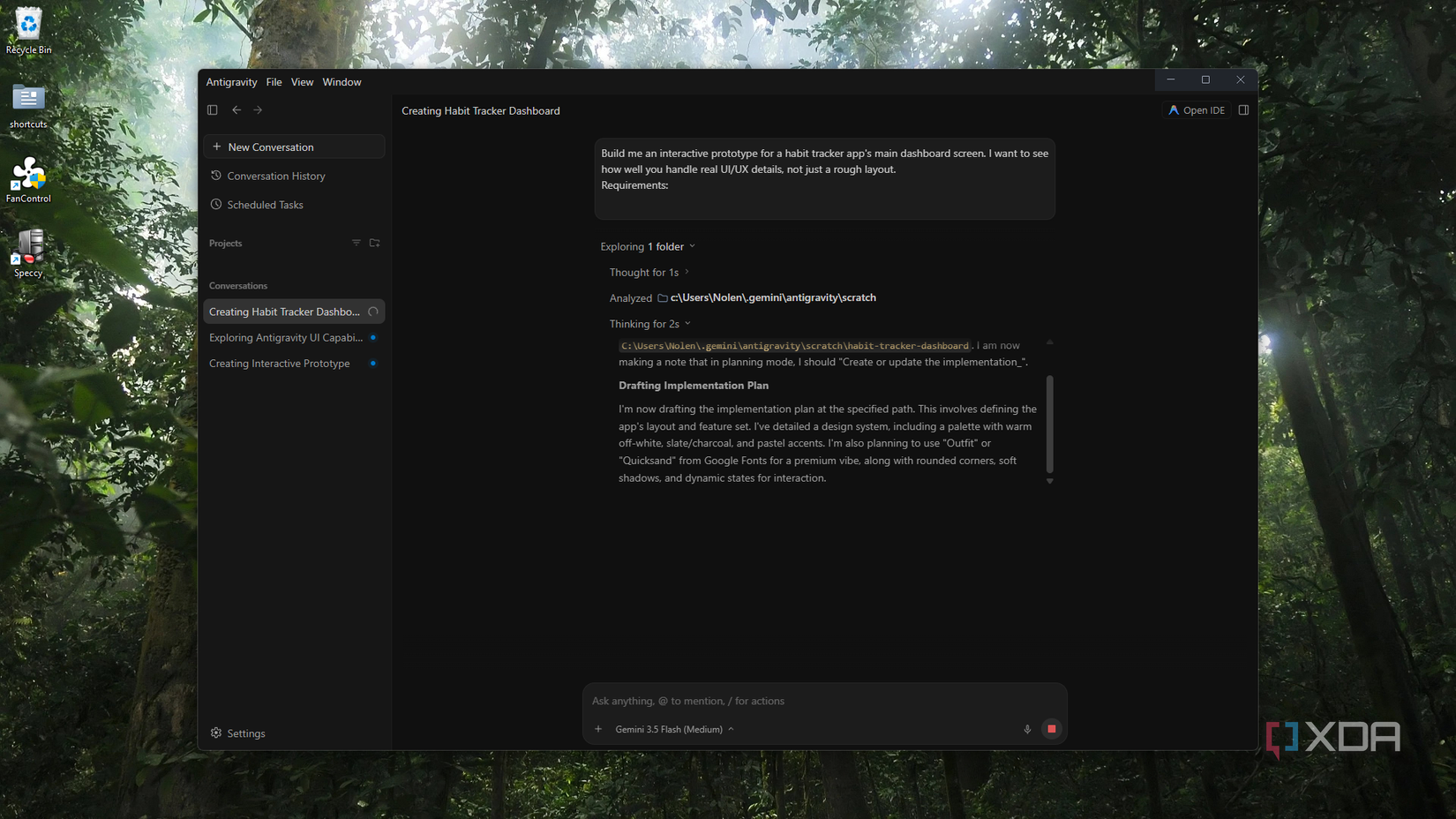Start a New Conversation

[x=294, y=147]
